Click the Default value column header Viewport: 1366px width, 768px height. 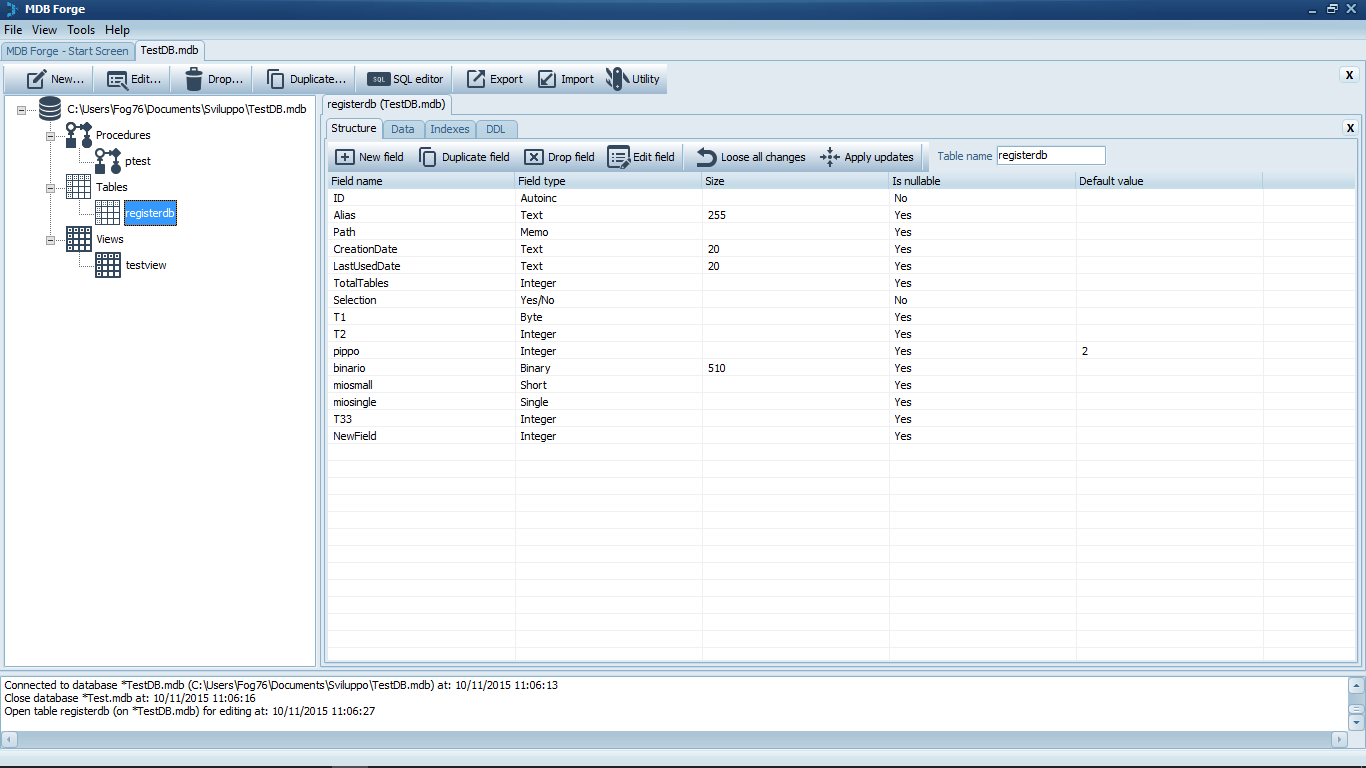pos(1169,181)
